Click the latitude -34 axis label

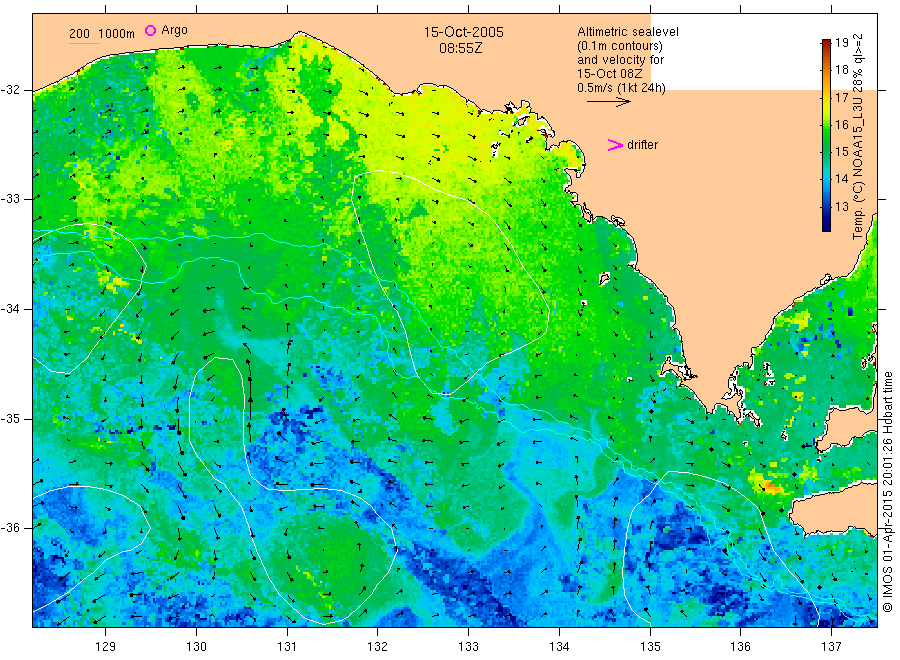click(x=10, y=309)
